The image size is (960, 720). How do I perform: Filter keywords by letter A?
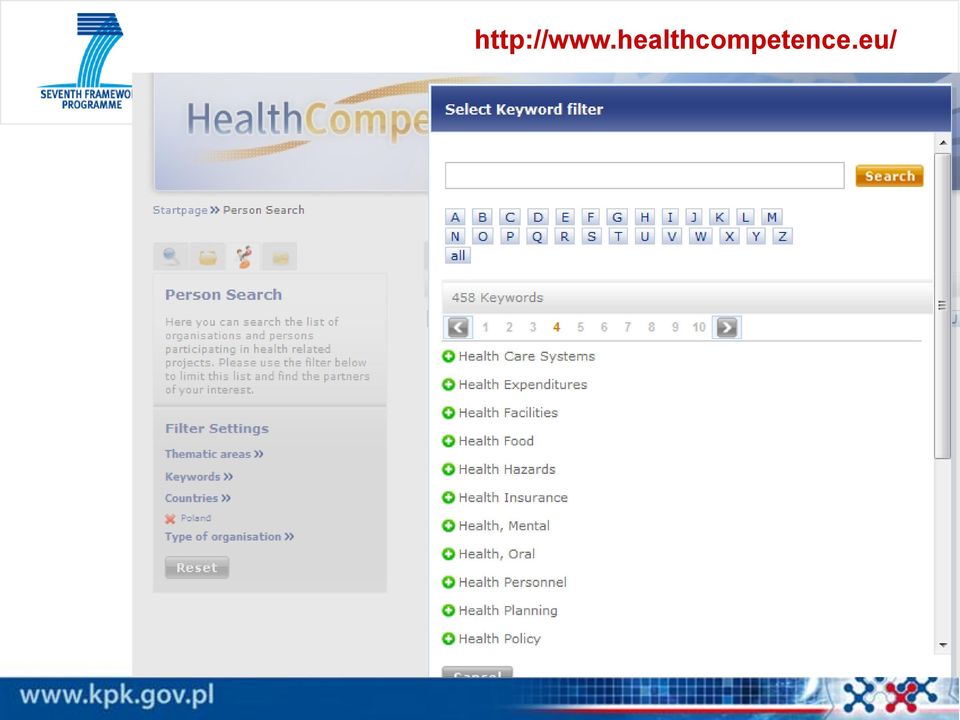455,217
